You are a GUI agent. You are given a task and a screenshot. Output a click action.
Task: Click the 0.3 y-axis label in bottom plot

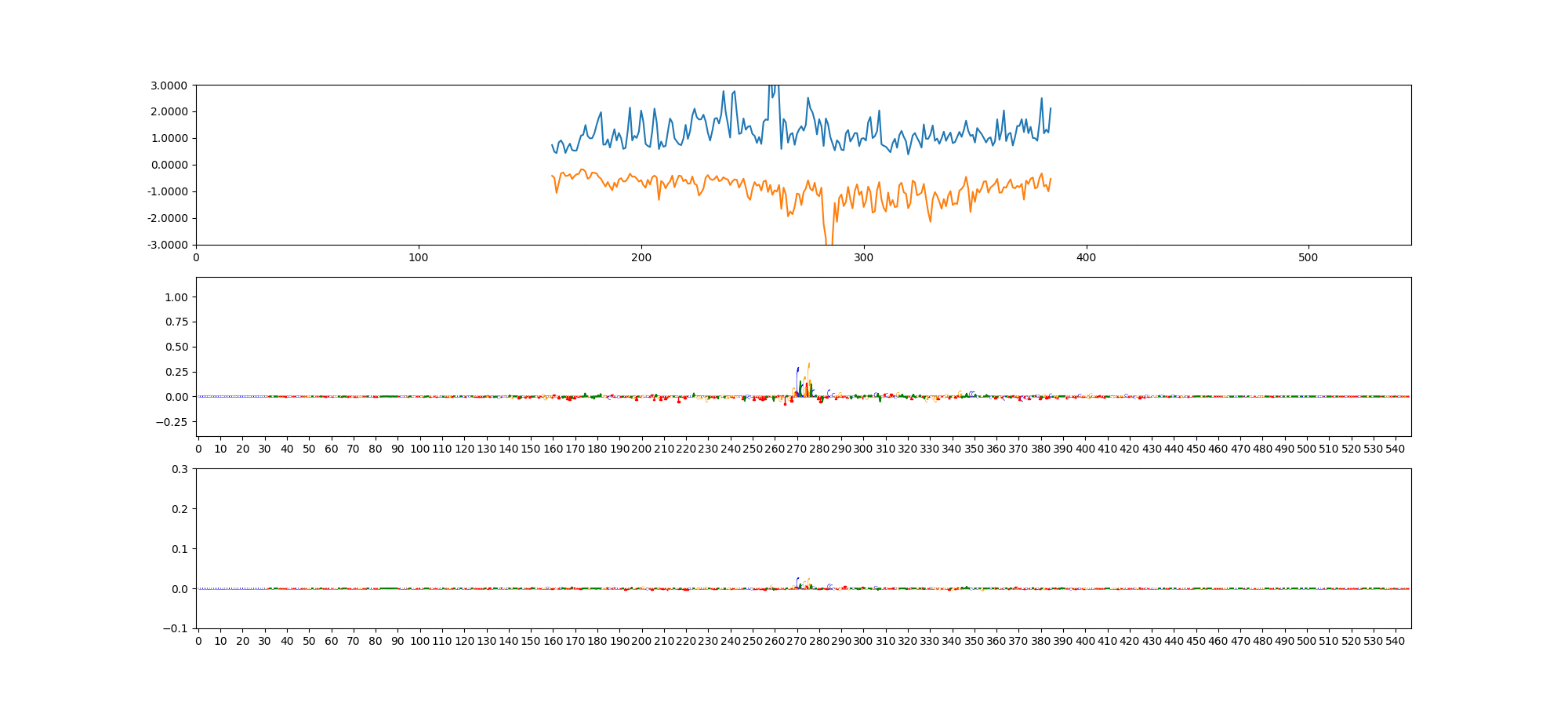click(x=180, y=469)
